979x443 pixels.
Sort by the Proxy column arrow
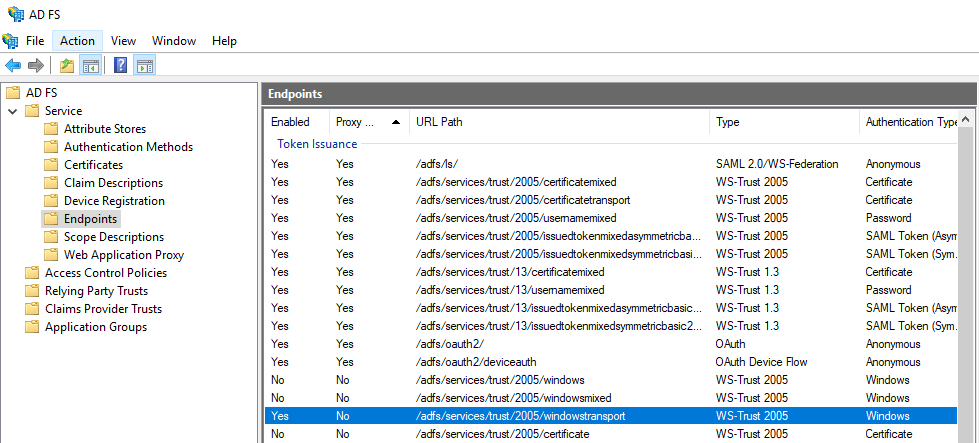coord(395,122)
